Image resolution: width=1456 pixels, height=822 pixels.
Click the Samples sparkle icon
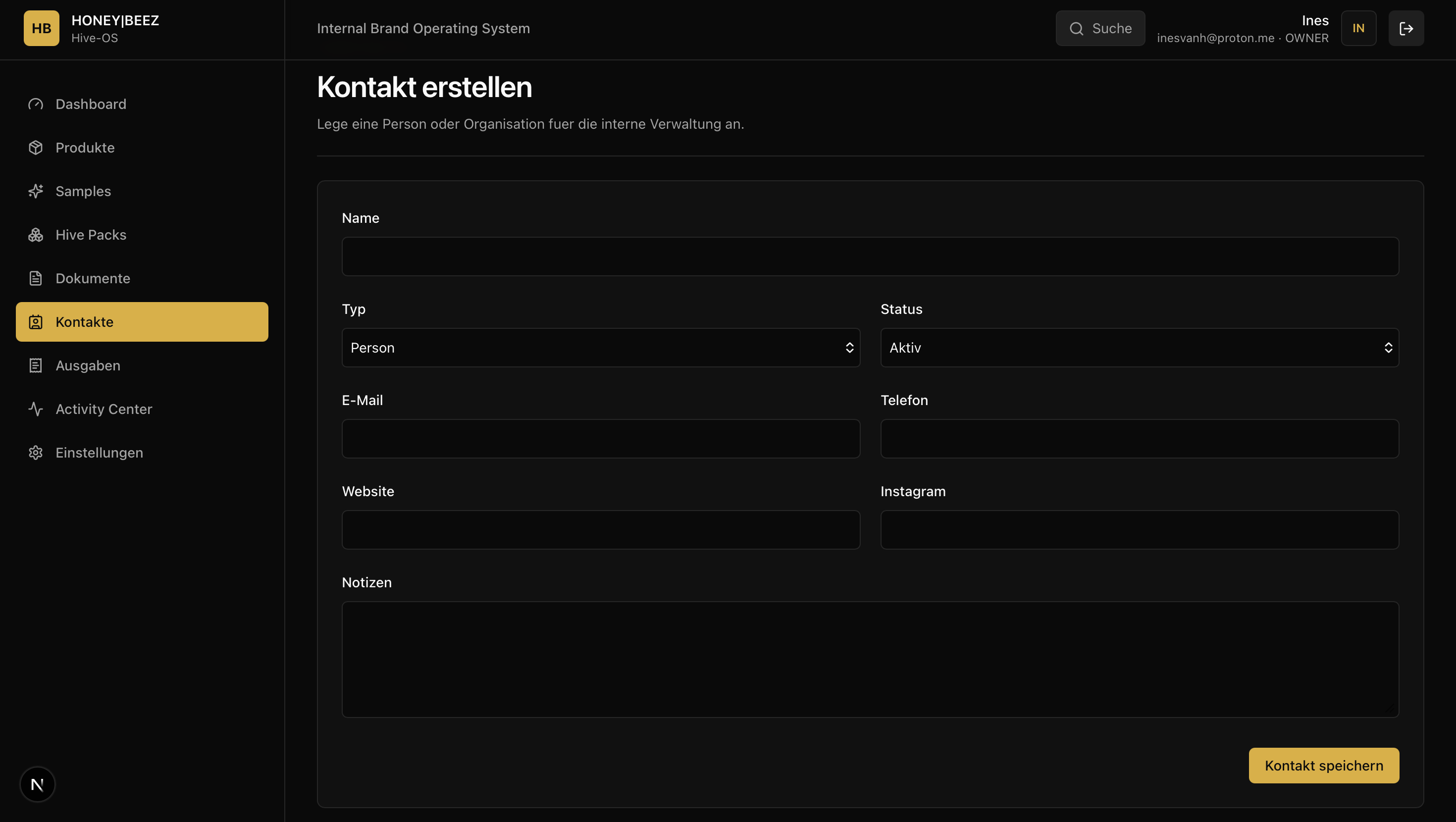36,191
